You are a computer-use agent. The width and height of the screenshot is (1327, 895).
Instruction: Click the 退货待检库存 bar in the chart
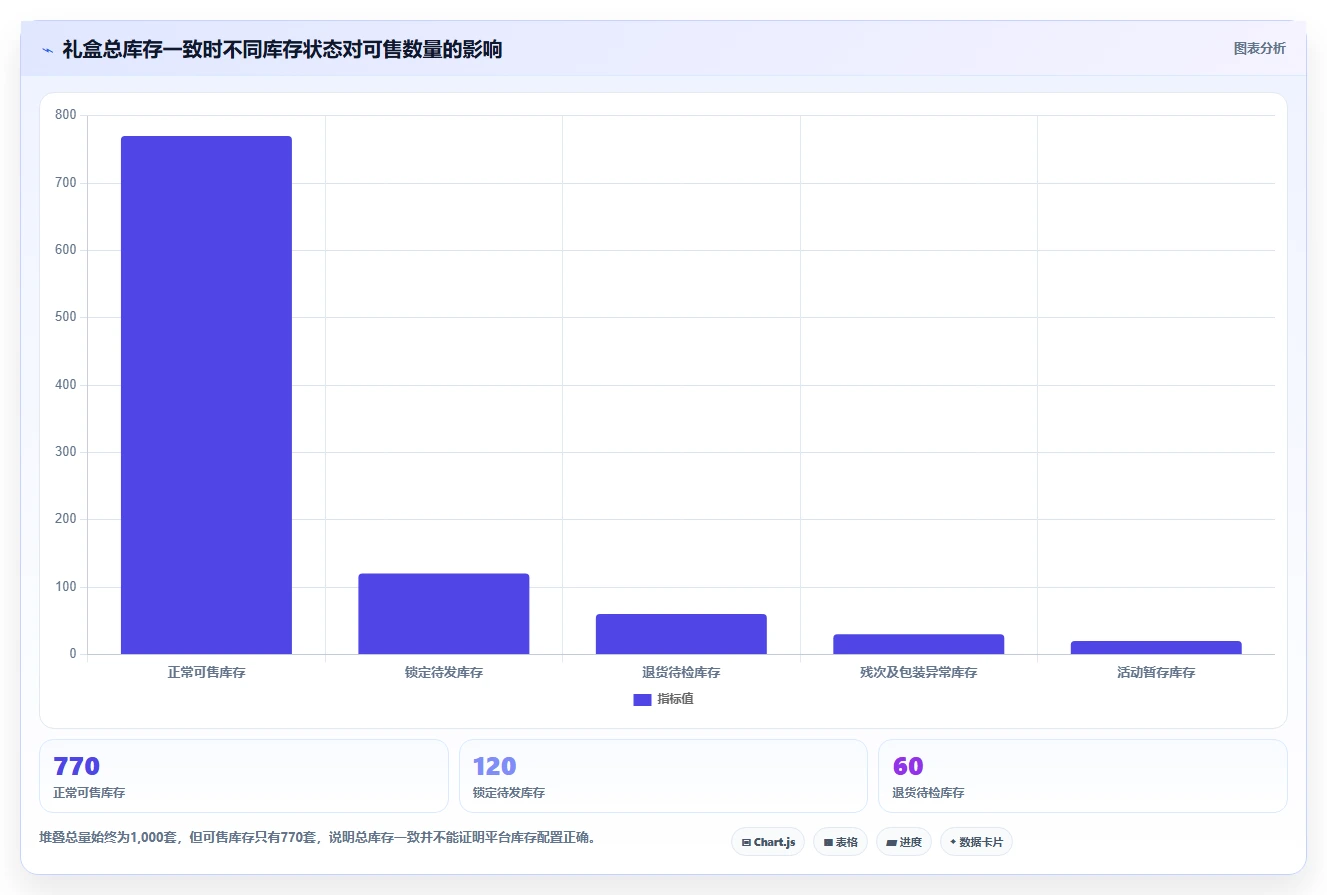pyautogui.click(x=681, y=634)
